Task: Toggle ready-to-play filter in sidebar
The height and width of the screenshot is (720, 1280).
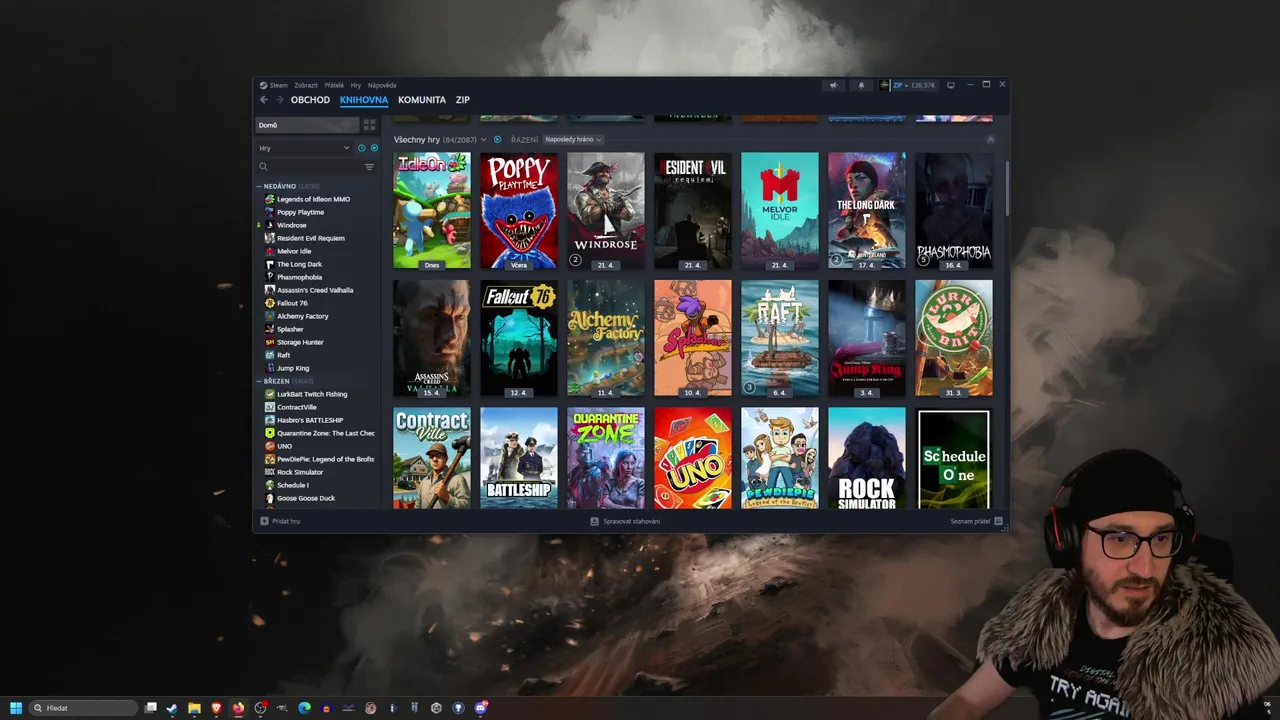Action: [x=374, y=148]
